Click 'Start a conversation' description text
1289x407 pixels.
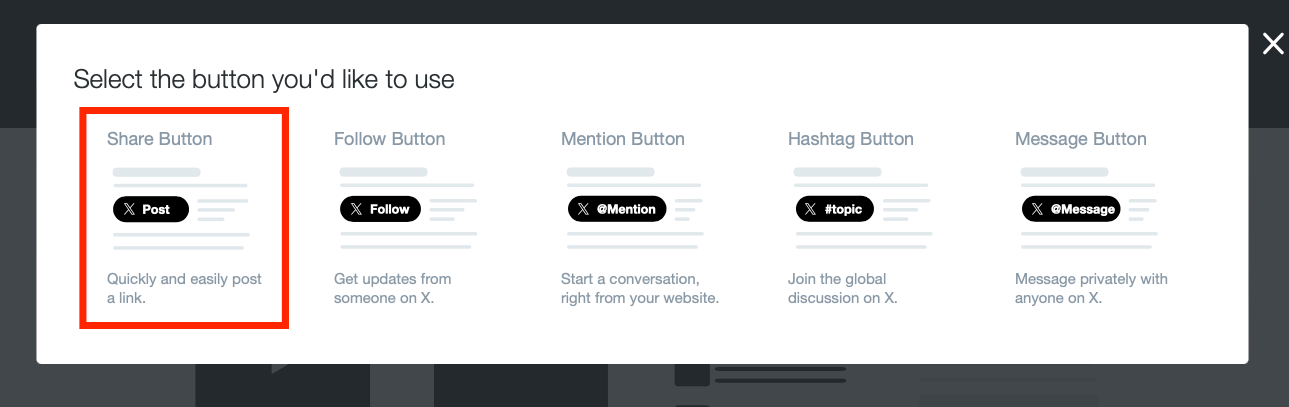(x=640, y=288)
